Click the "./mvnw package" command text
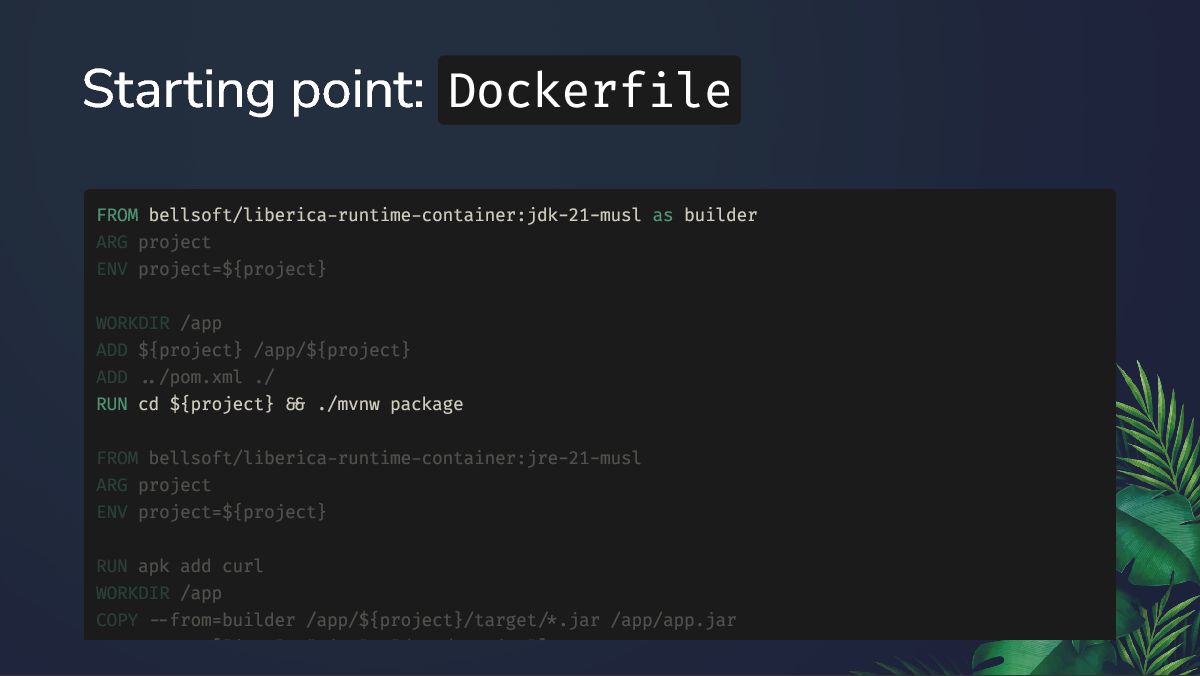 point(390,404)
